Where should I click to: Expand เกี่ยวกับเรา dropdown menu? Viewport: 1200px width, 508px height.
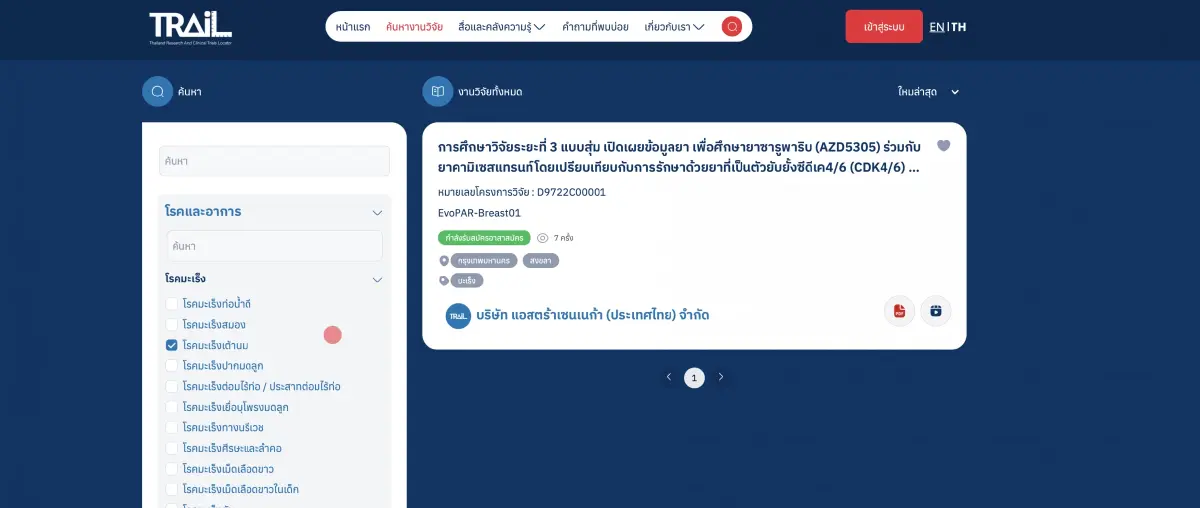pyautogui.click(x=675, y=27)
